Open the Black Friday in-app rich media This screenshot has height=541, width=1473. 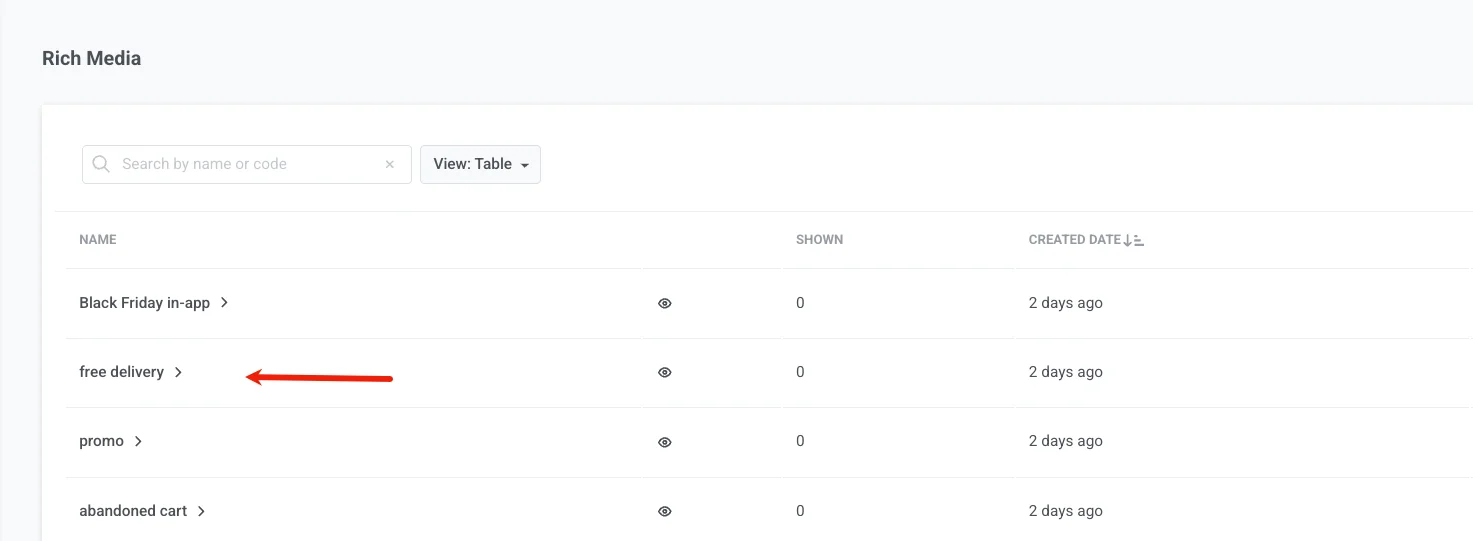click(x=144, y=303)
